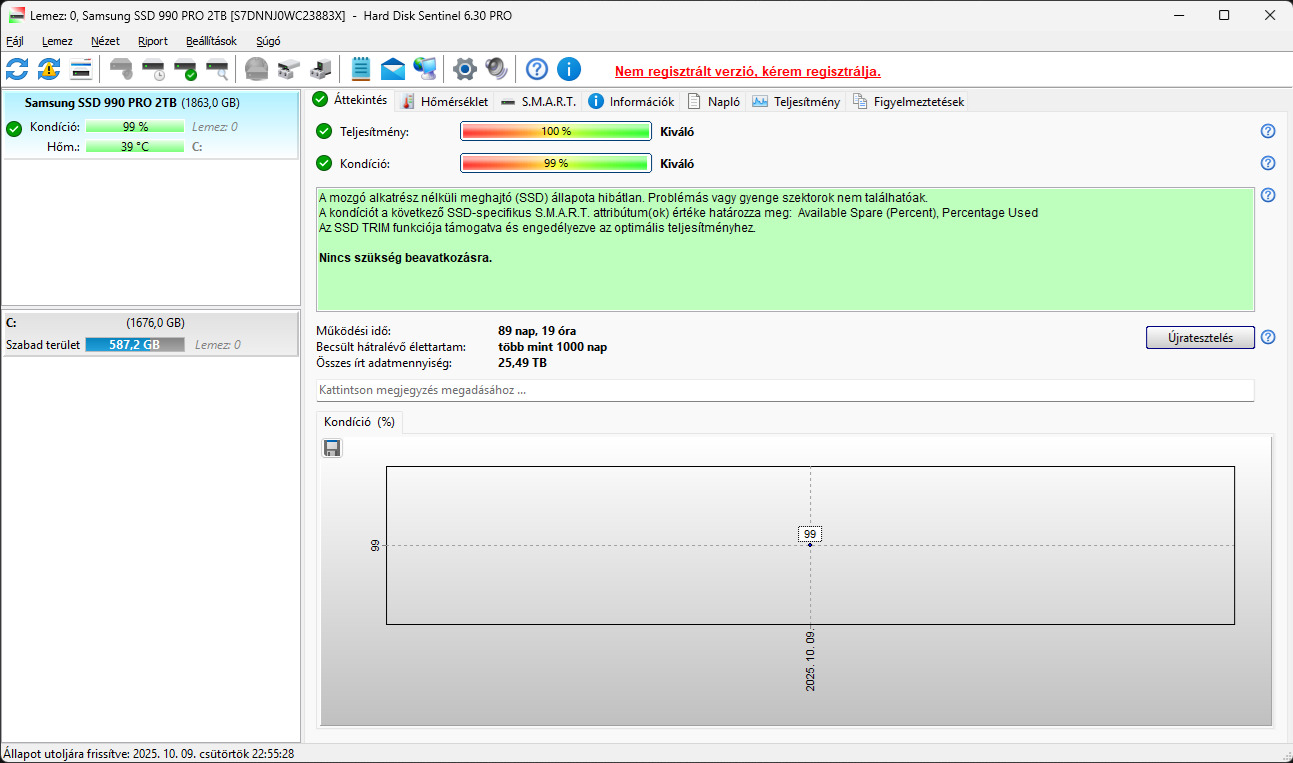Click the green check icon beside left-panel Kondíció
The image size is (1293, 763).
tap(14, 127)
